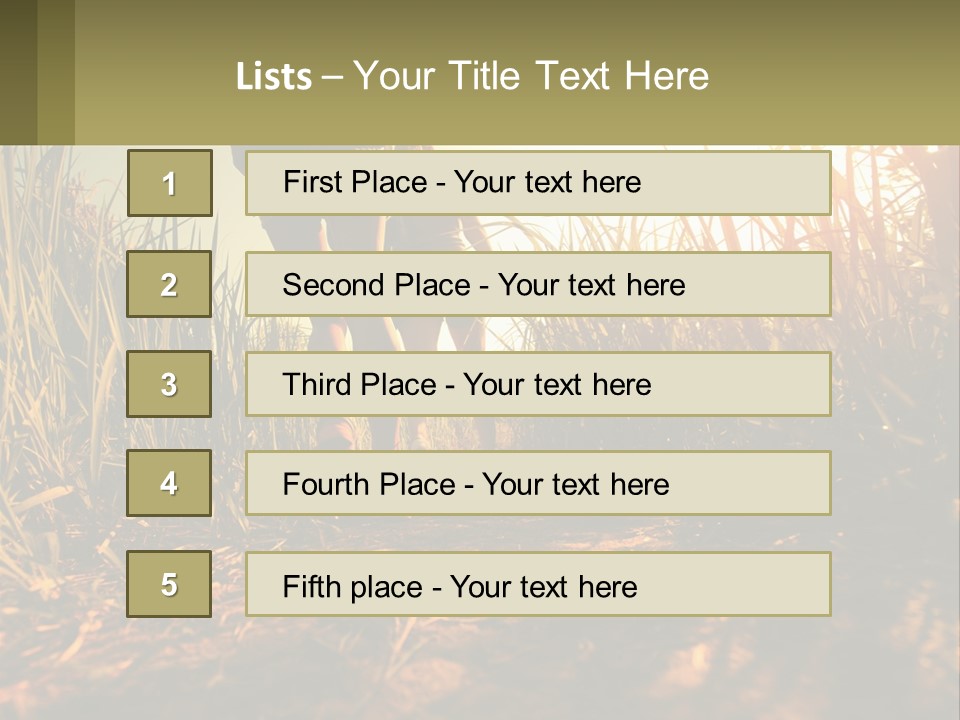
Task: Select the number 2 box
Action: click(x=169, y=284)
